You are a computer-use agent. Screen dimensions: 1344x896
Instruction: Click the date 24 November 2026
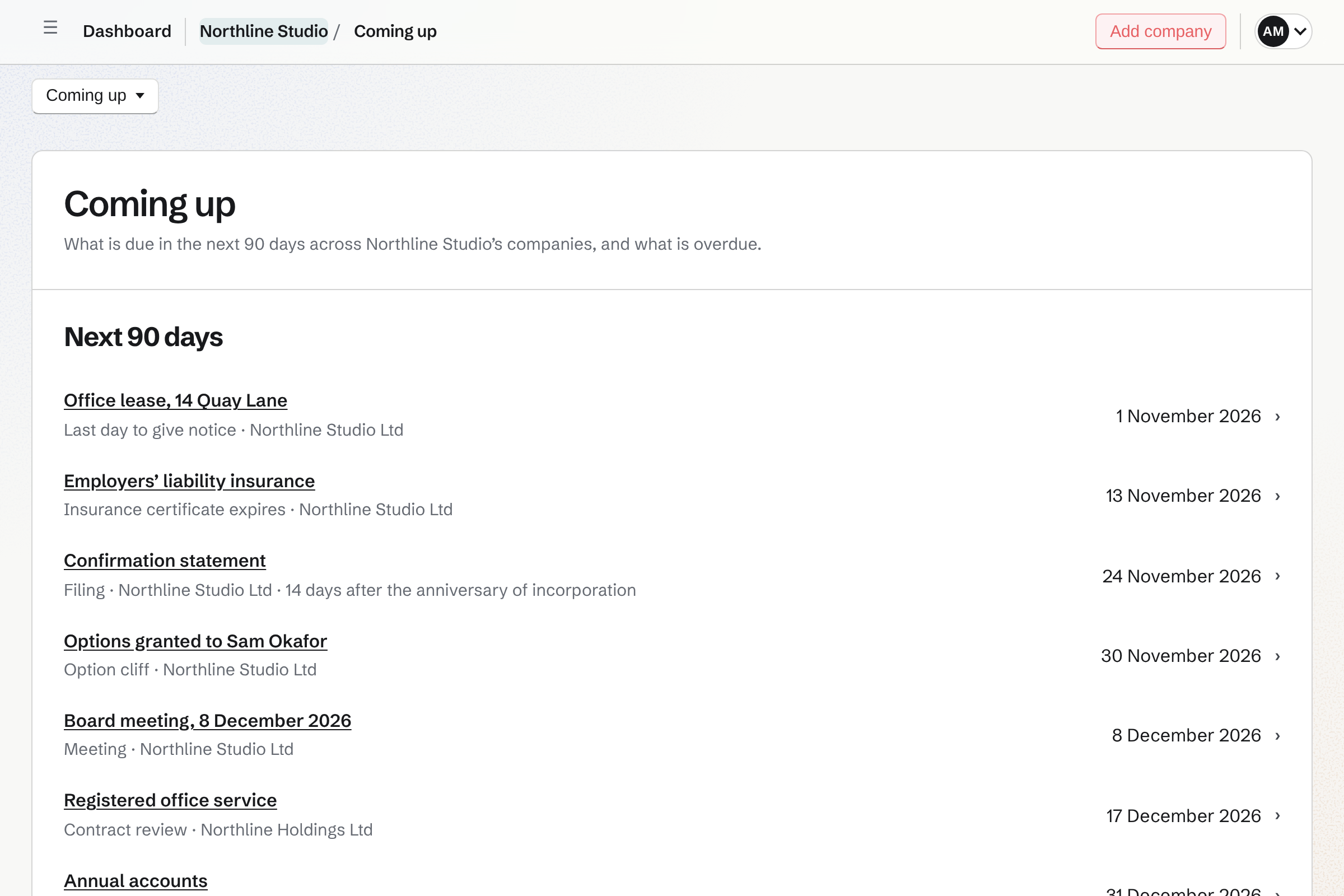[x=1181, y=576]
